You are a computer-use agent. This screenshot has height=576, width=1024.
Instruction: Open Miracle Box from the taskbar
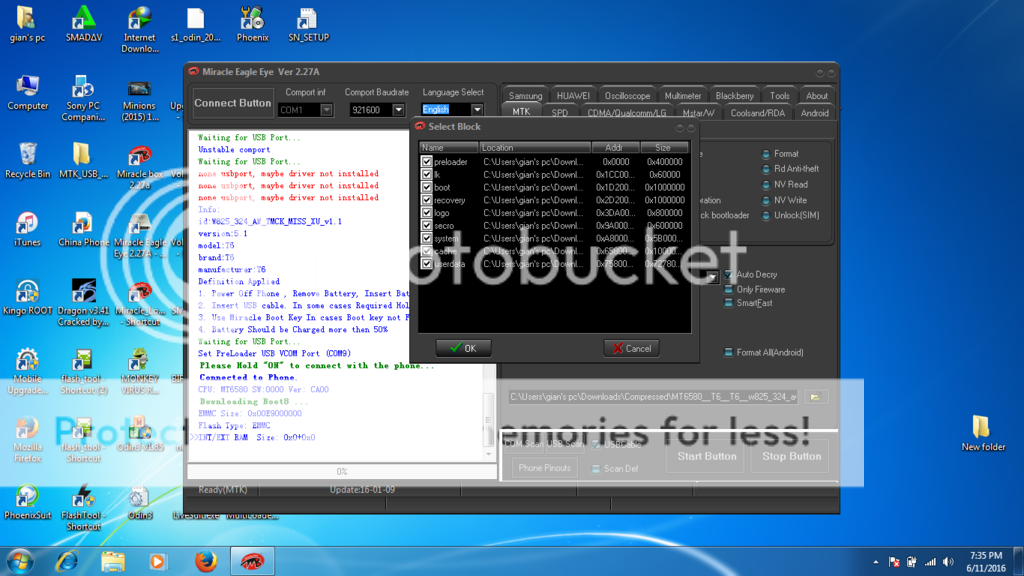[x=251, y=561]
